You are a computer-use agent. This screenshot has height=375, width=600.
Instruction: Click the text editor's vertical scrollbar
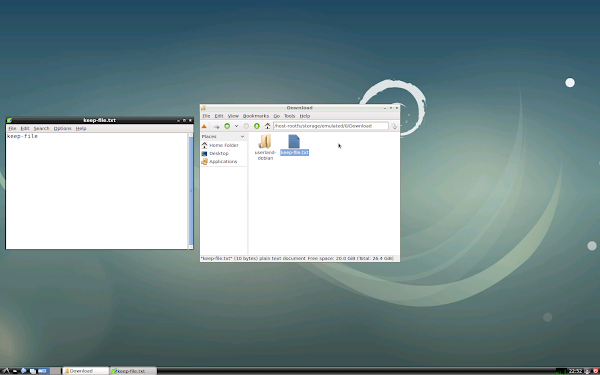[x=191, y=191]
